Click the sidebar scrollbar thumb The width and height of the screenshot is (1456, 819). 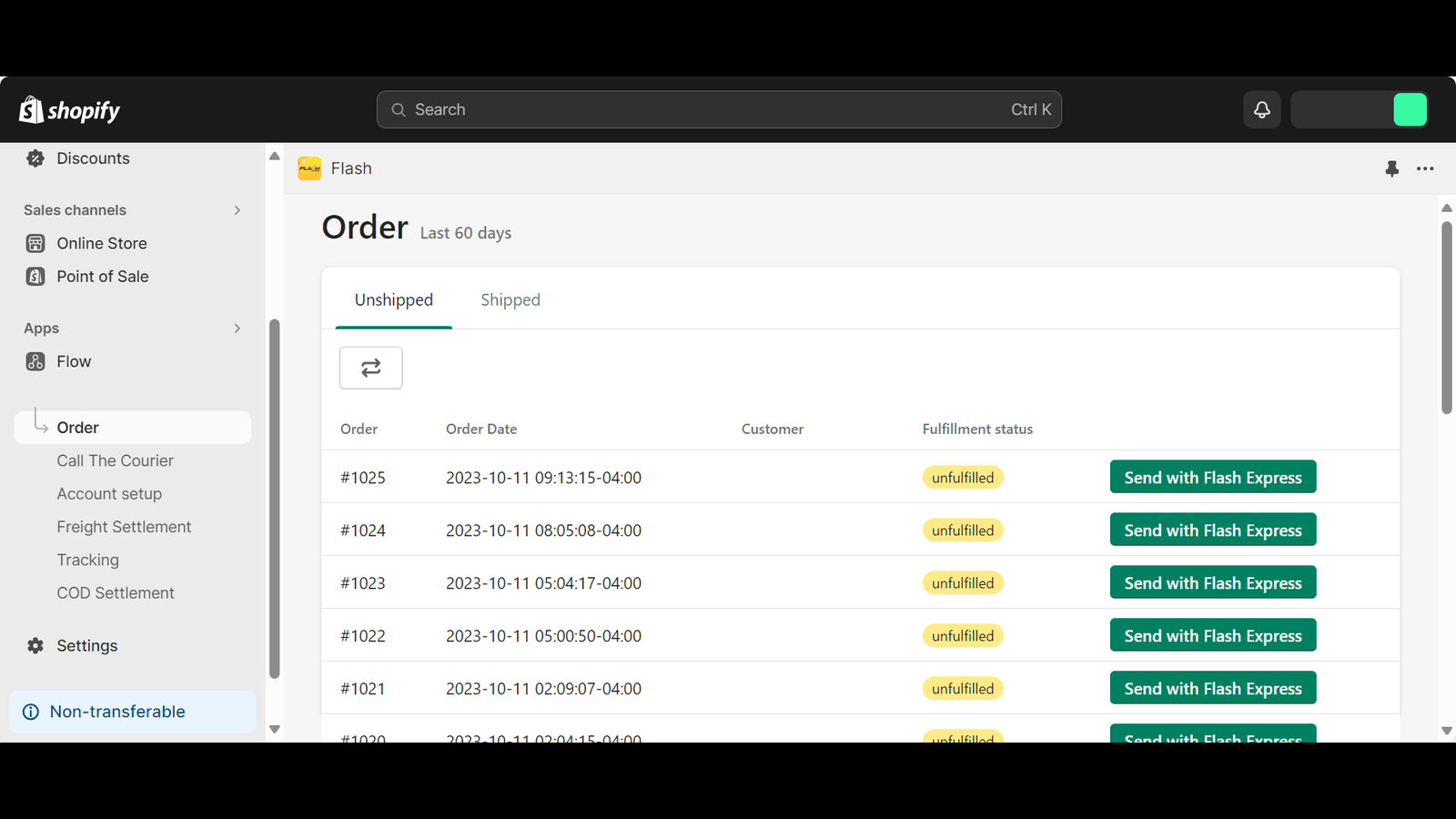pyautogui.click(x=274, y=499)
